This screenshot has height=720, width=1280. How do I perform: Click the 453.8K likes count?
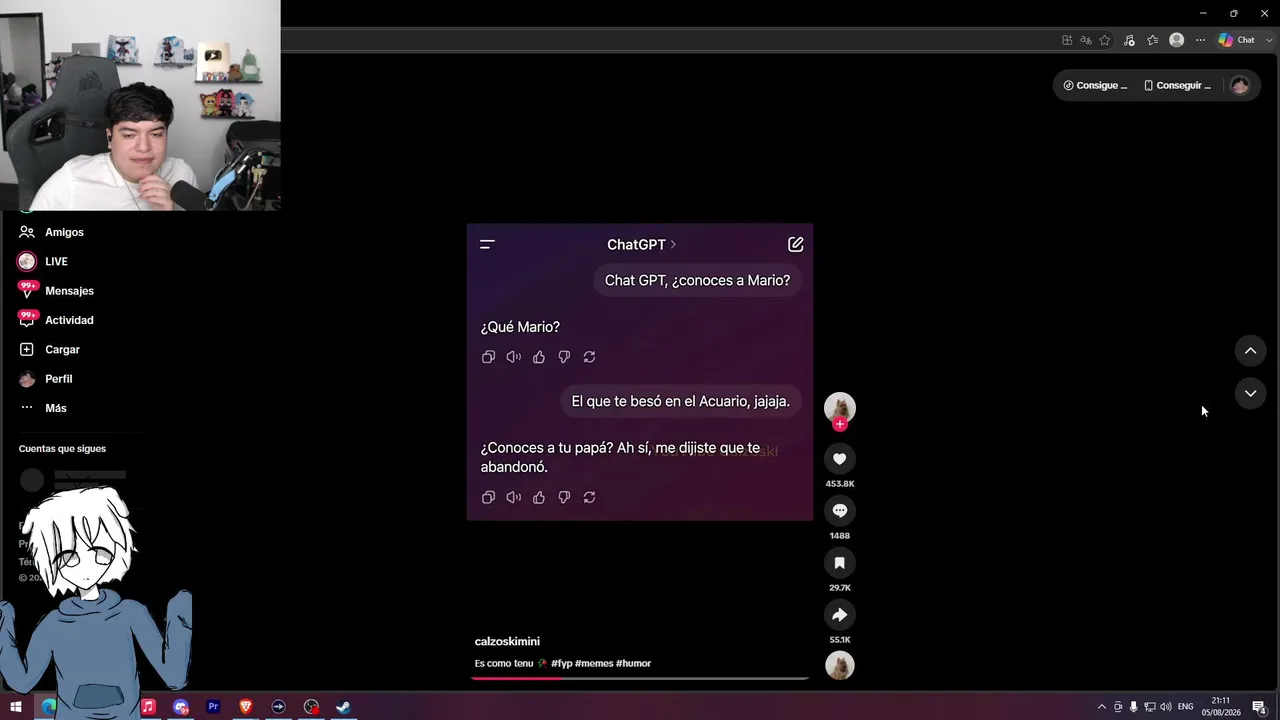click(x=840, y=484)
